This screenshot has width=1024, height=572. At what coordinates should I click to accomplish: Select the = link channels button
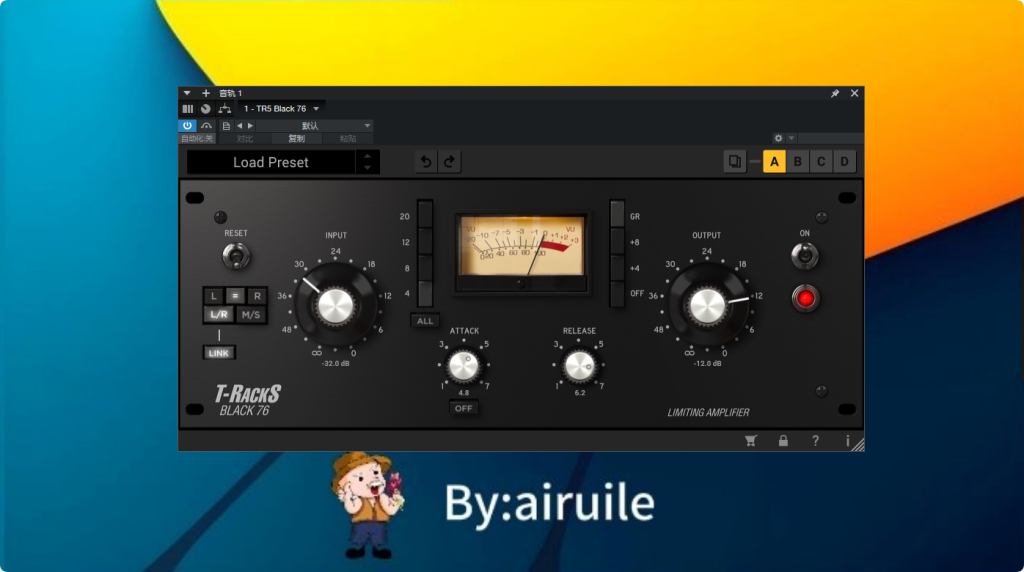[x=235, y=296]
